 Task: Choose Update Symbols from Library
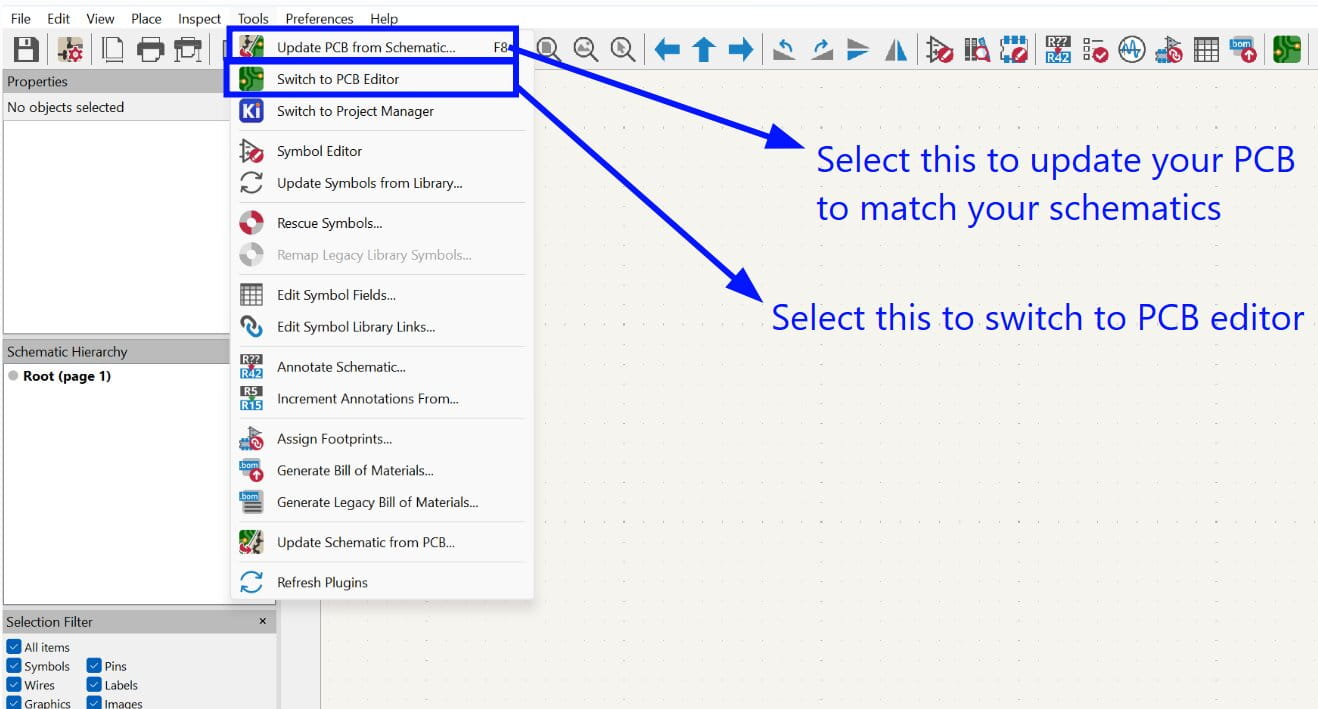click(382, 183)
